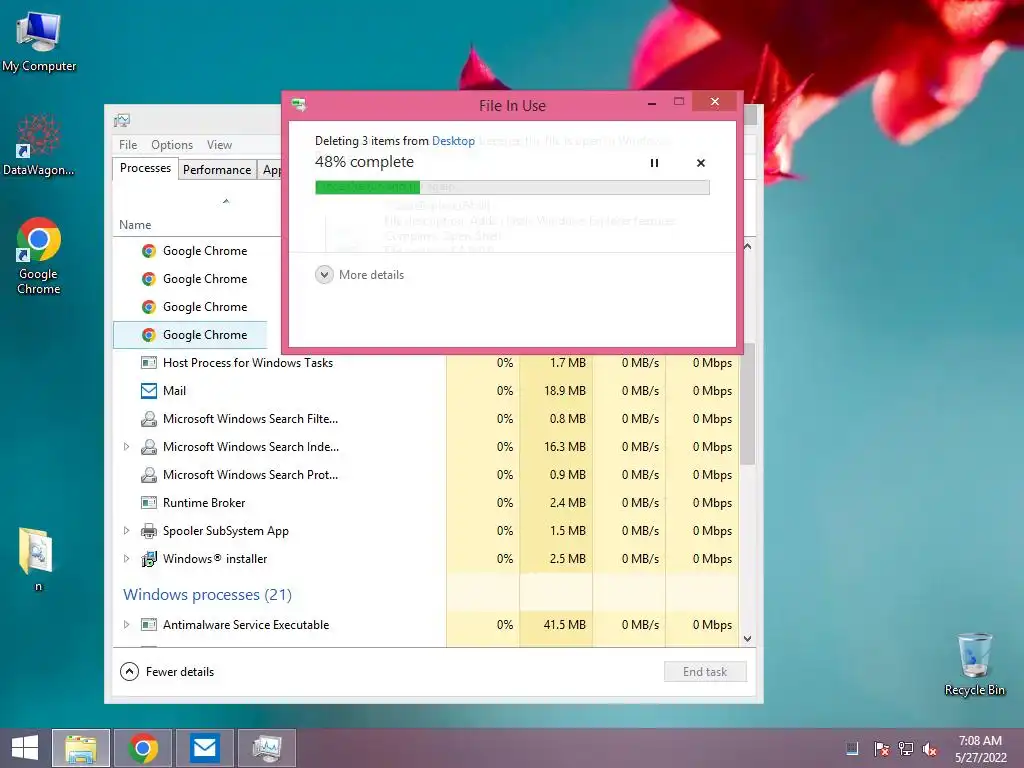
Task: Expand the Spooler SubSystem App row
Action: (127, 531)
